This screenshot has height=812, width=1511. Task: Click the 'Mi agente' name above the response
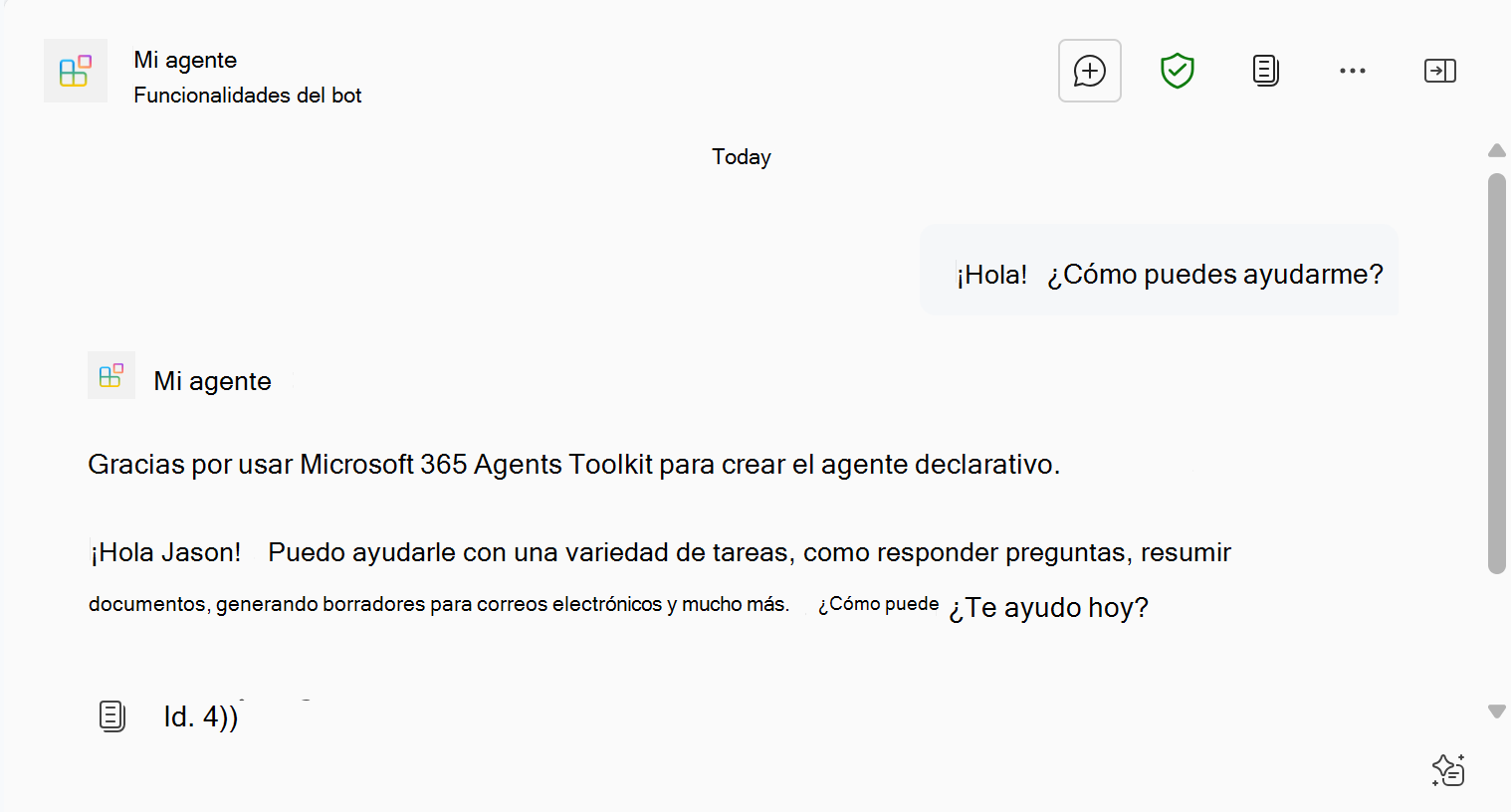[x=212, y=381]
